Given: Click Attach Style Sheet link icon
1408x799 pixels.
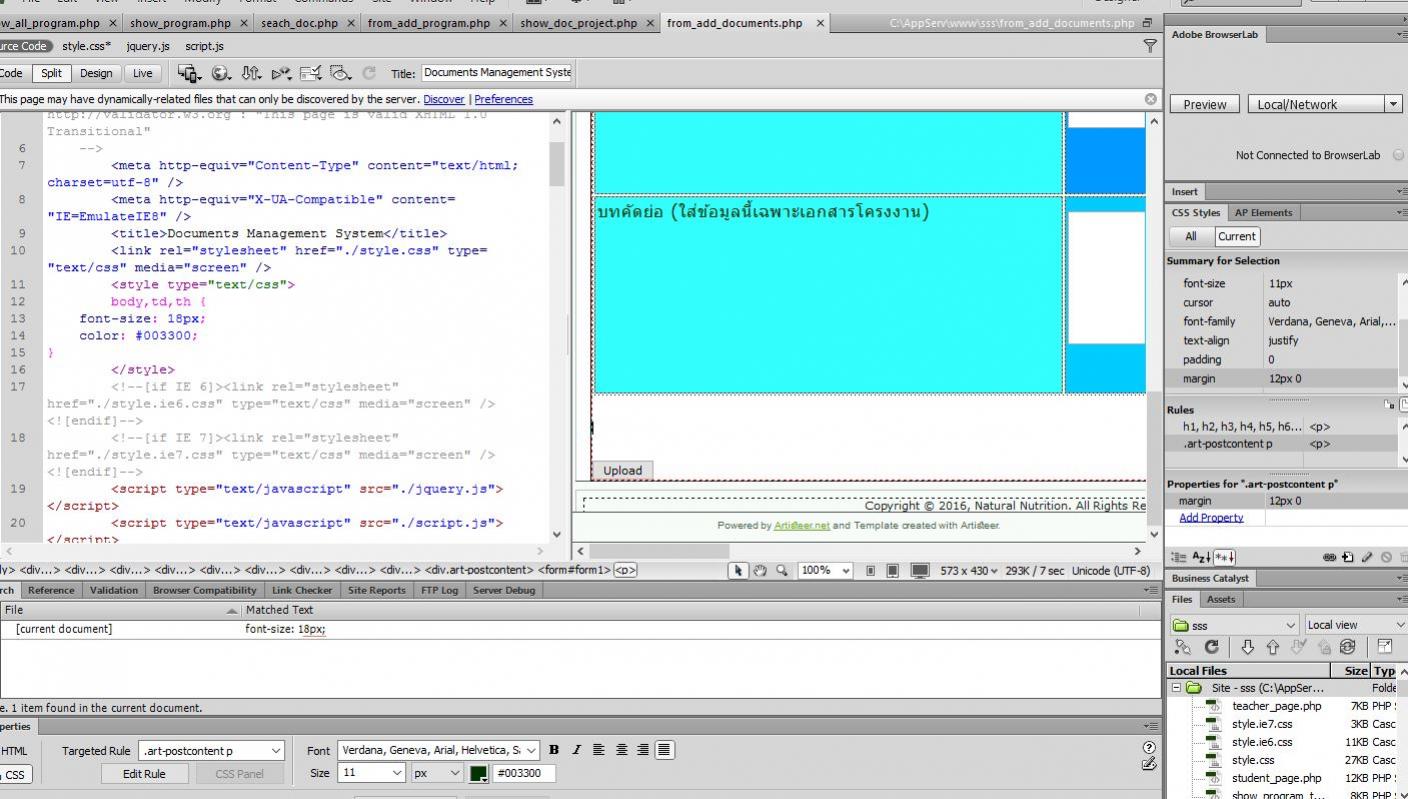Looking at the screenshot, I should tap(1330, 557).
